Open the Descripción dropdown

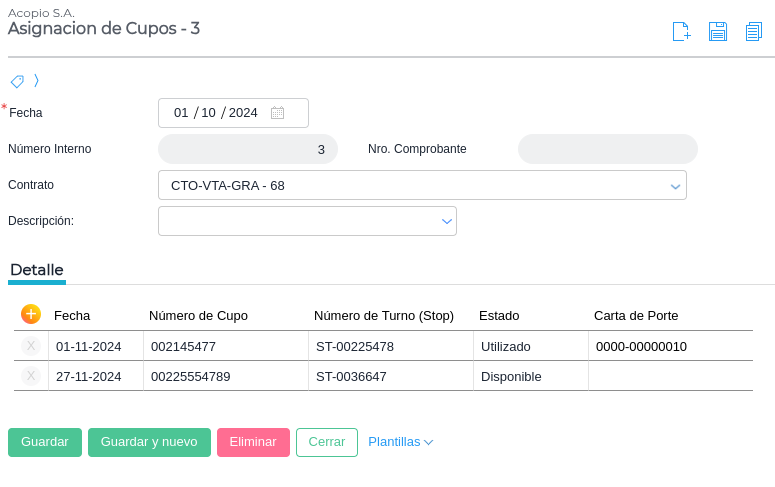point(446,221)
